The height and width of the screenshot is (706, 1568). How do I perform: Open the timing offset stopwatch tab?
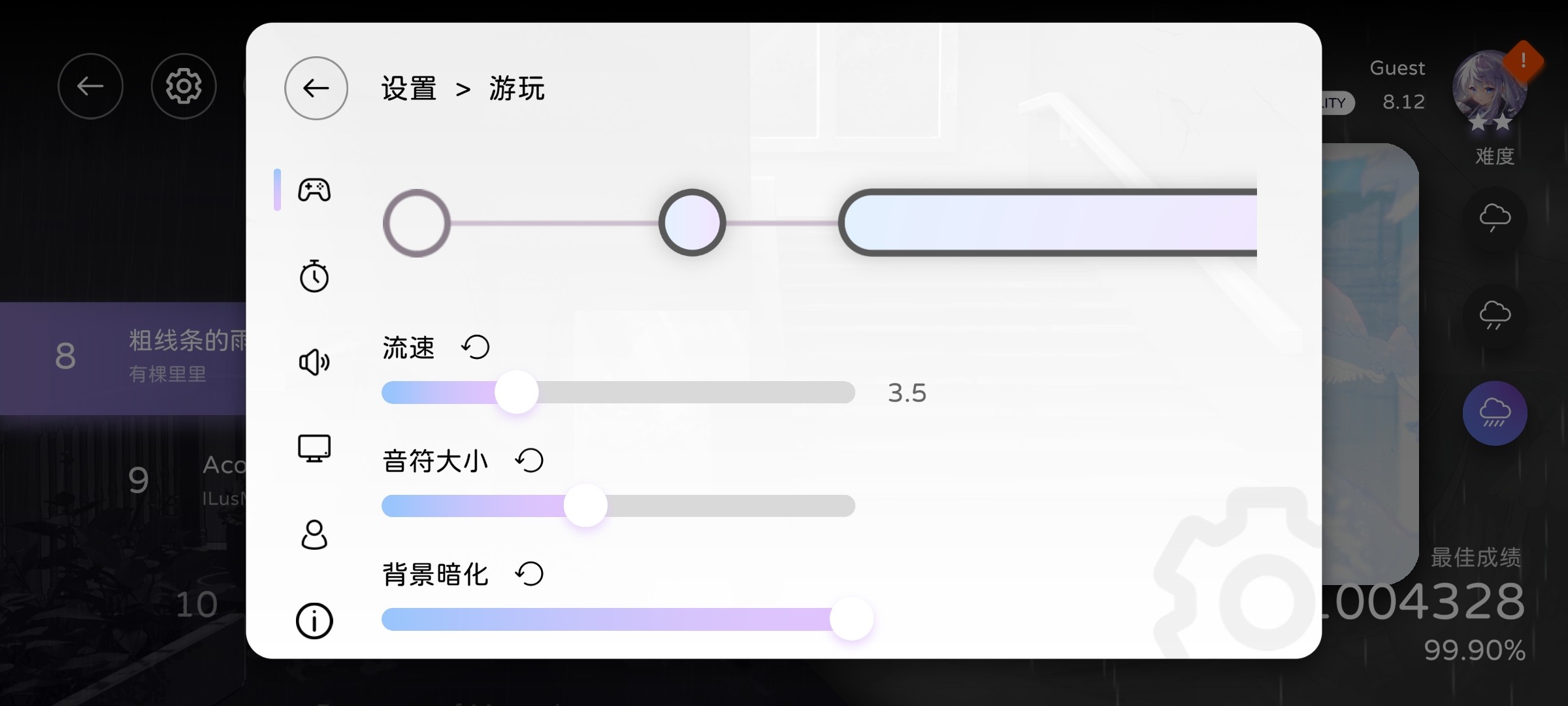[x=314, y=276]
